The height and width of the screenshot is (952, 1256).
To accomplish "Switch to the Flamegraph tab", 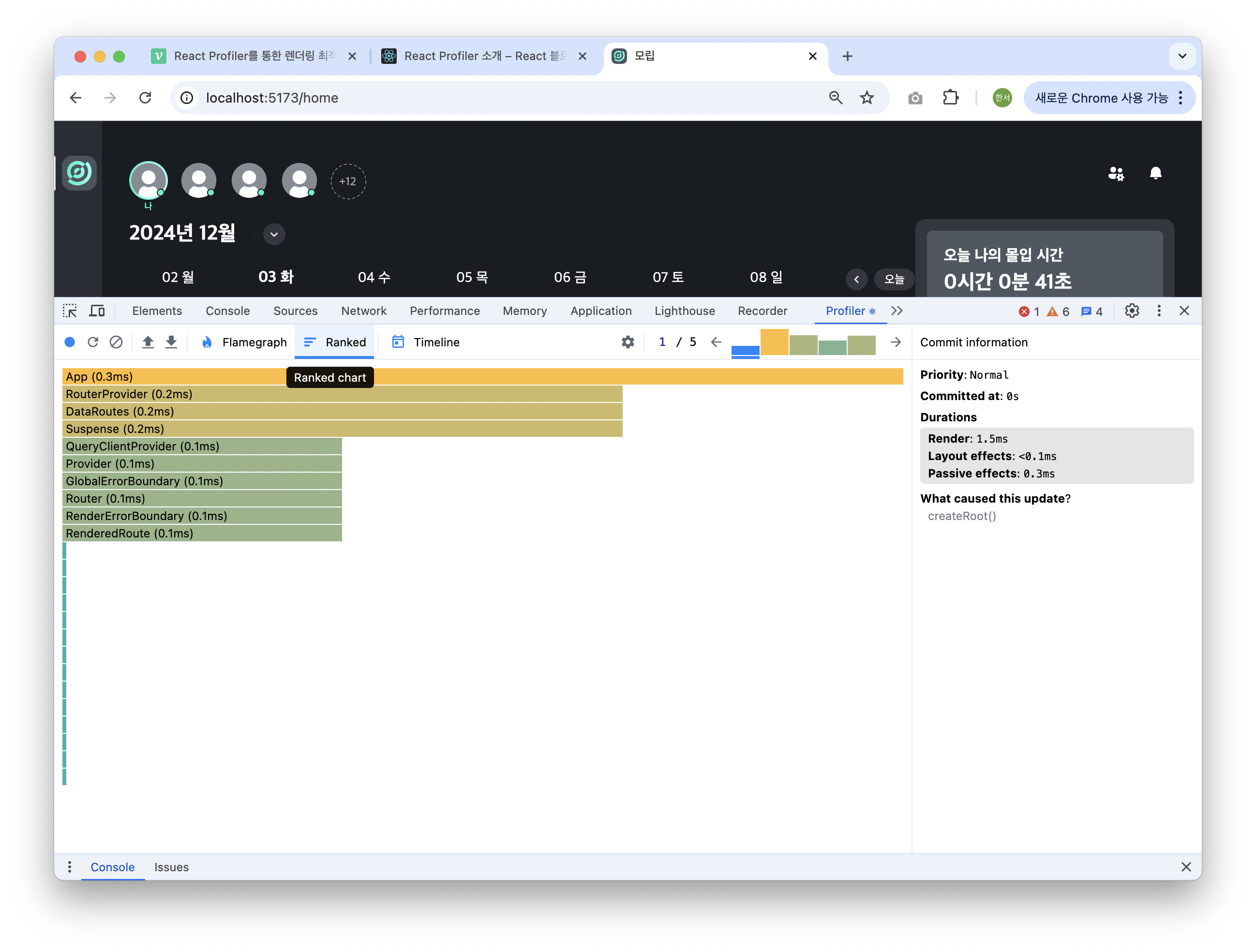I will click(244, 342).
